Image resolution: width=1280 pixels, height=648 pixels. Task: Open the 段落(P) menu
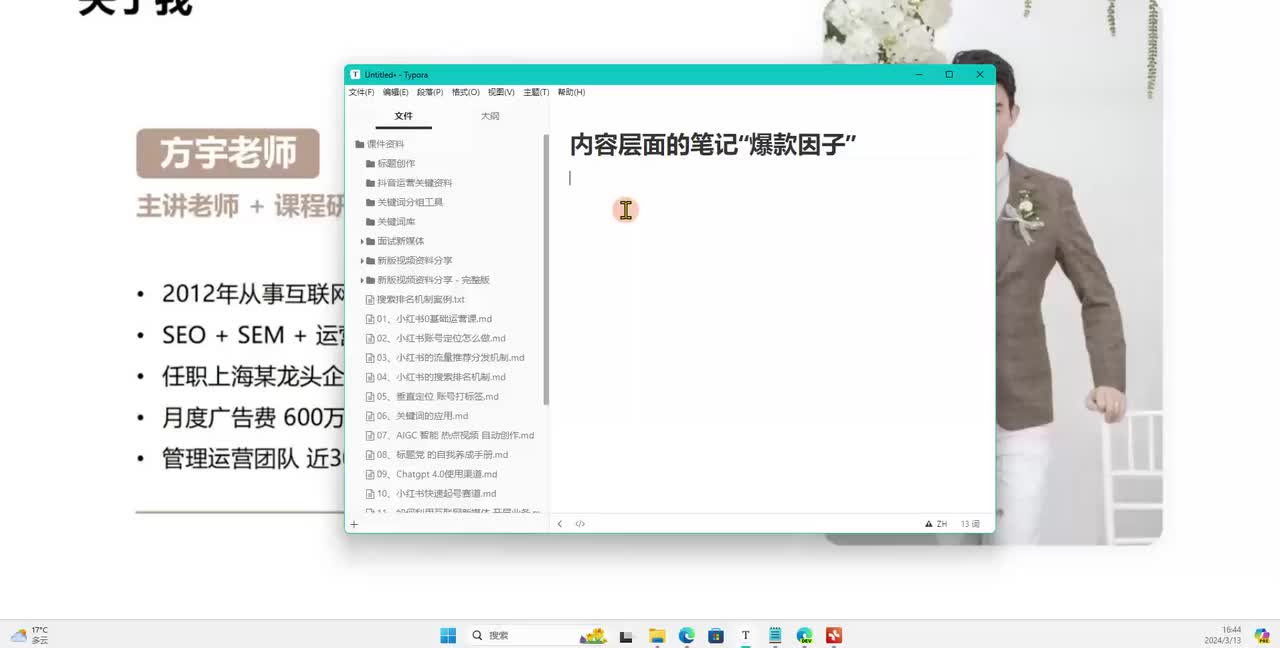(430, 92)
